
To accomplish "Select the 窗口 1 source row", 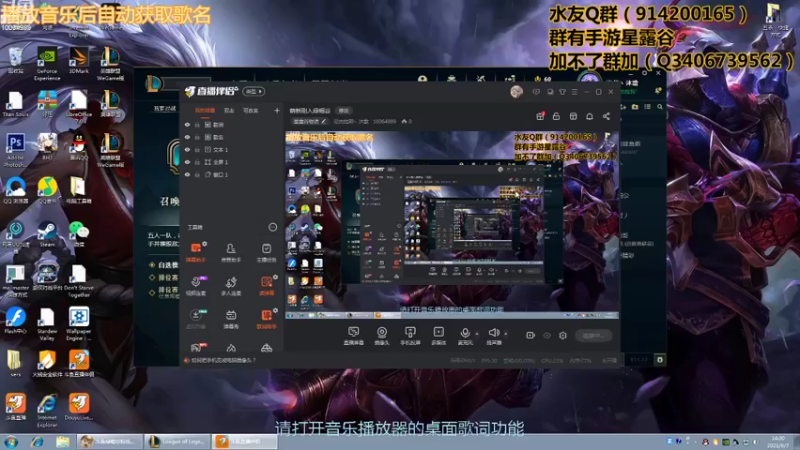I will [230, 174].
